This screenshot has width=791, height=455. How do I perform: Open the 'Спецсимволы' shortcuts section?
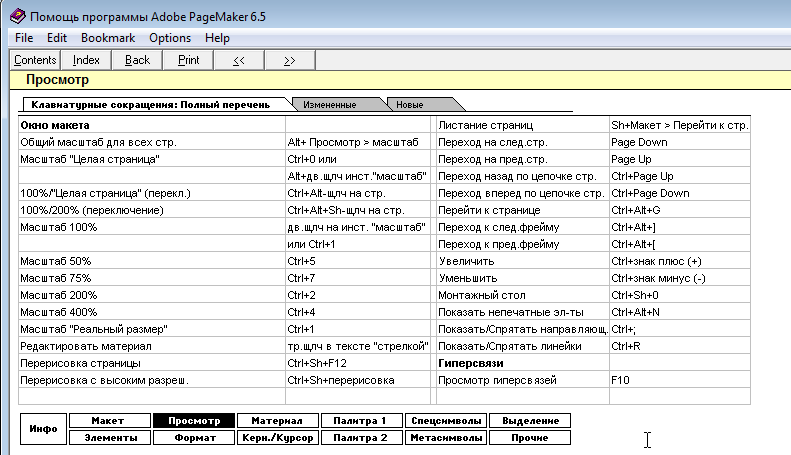click(445, 421)
